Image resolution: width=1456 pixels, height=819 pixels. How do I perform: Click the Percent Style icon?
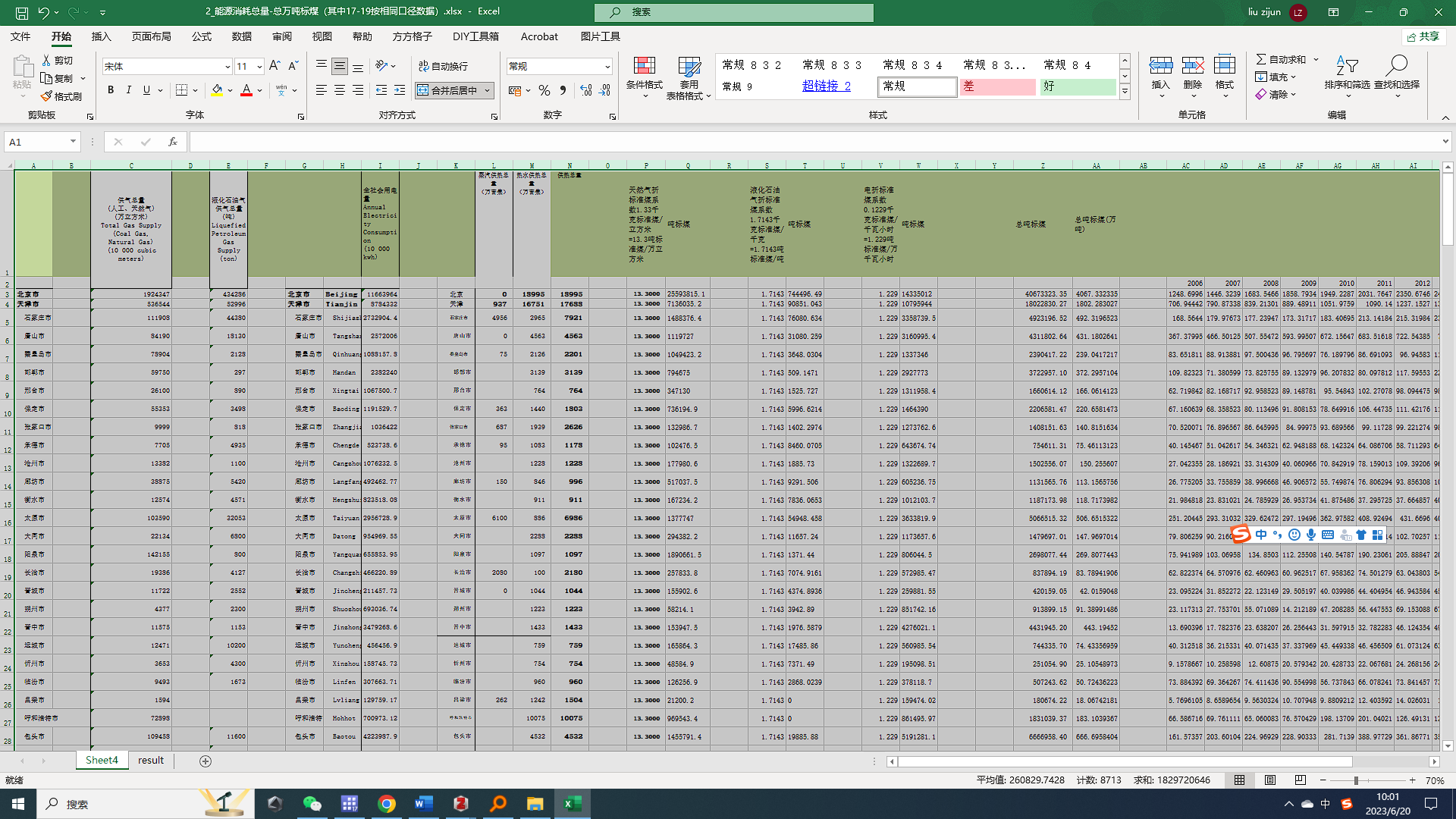[544, 90]
